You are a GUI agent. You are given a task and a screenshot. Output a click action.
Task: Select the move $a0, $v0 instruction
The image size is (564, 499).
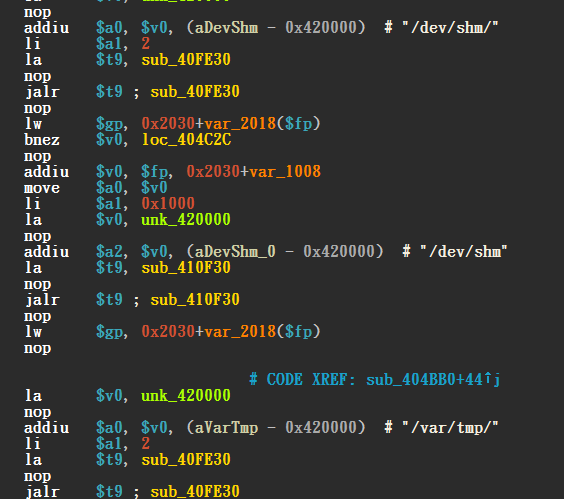[96, 188]
